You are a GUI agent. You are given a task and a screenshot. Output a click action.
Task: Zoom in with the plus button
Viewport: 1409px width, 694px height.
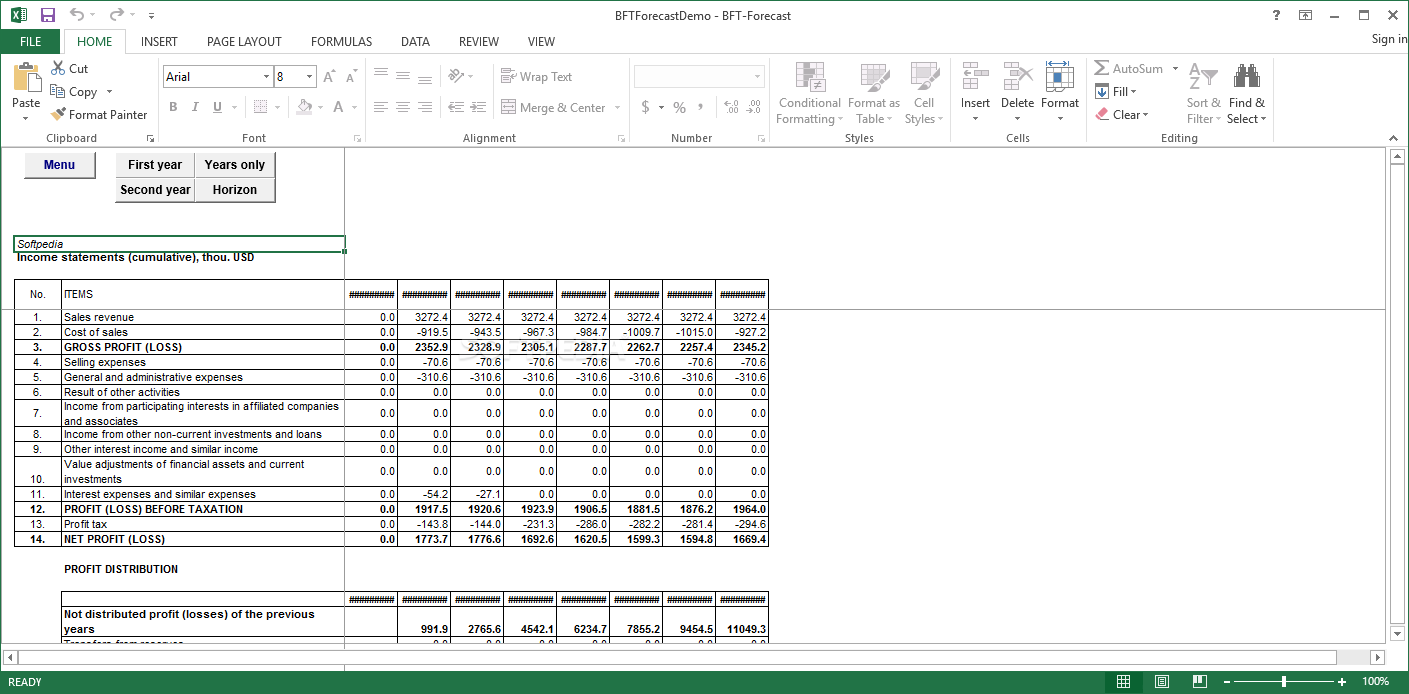1342,682
